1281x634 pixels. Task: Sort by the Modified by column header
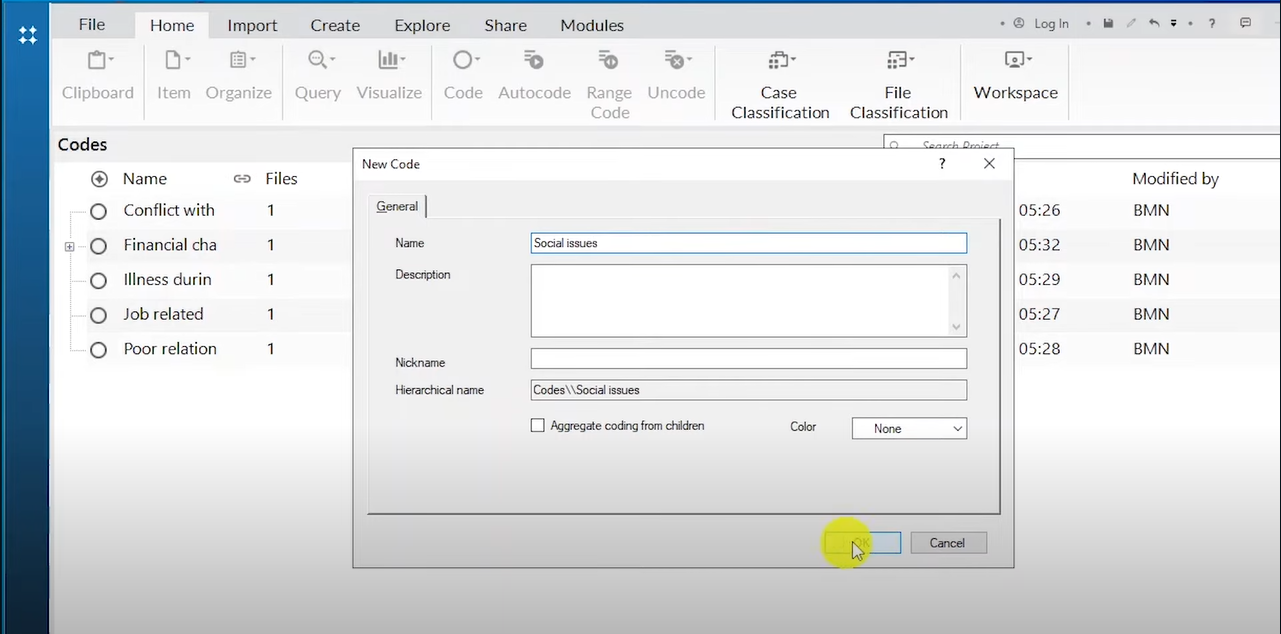(1175, 179)
